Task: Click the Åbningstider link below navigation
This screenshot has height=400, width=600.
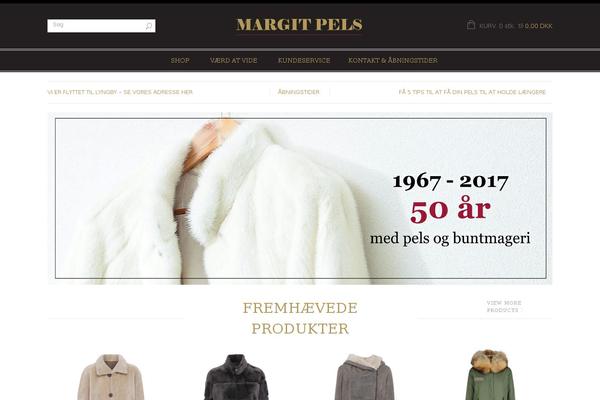Action: (x=298, y=92)
